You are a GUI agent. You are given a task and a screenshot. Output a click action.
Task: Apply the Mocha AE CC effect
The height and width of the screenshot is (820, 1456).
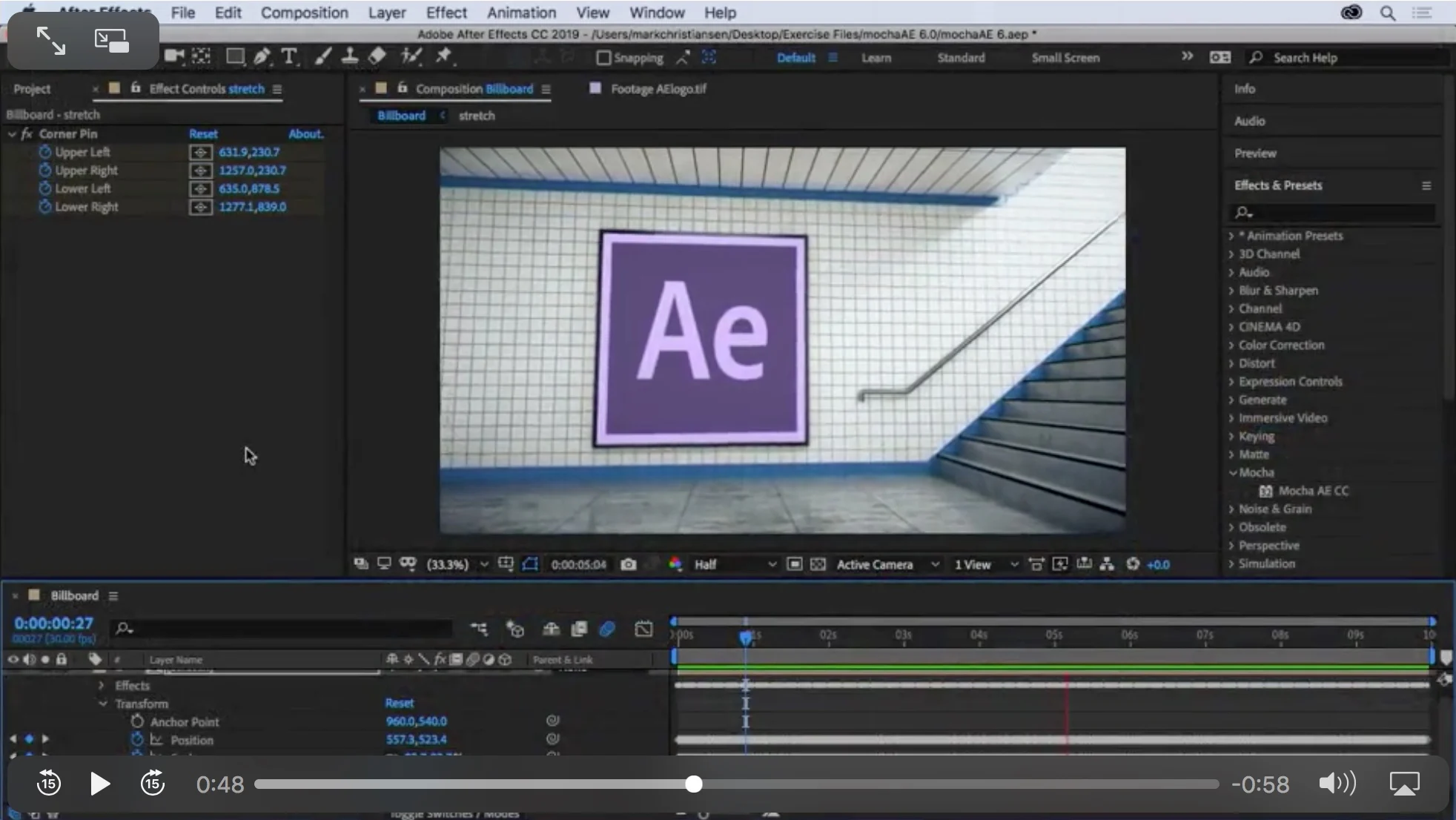tap(1314, 490)
